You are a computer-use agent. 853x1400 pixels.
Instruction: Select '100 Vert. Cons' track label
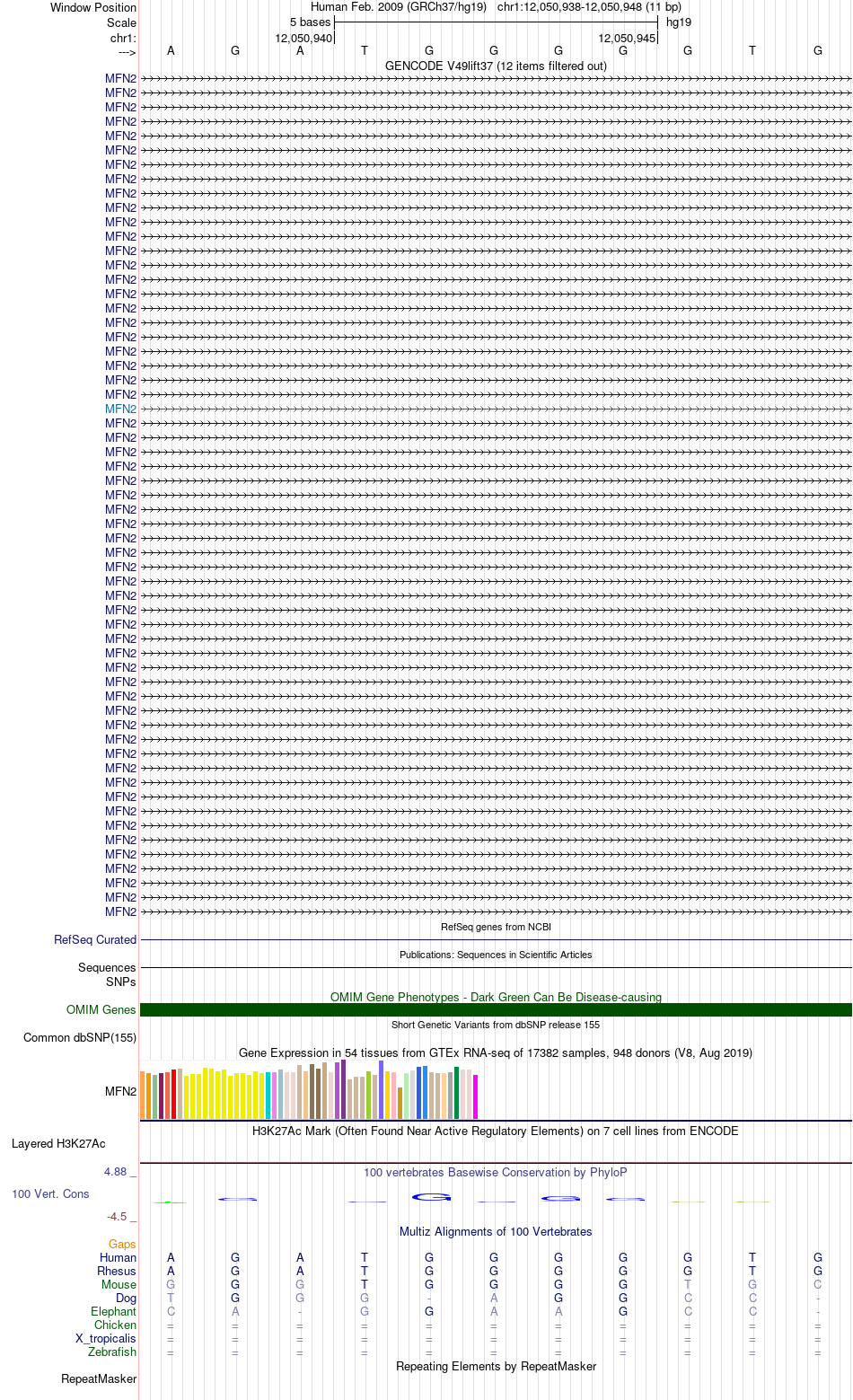50,1193
